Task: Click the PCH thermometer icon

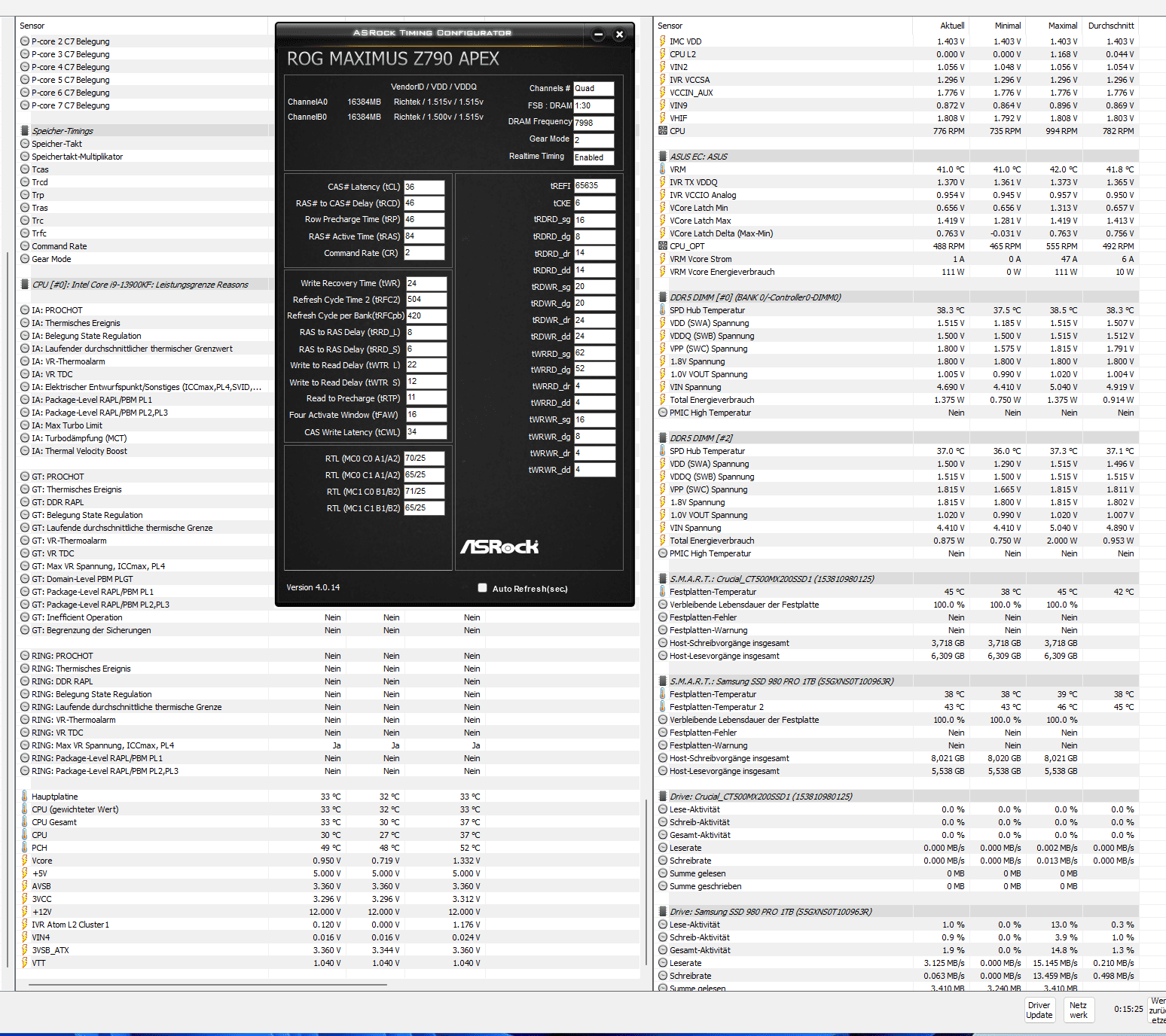Action: pos(25,848)
